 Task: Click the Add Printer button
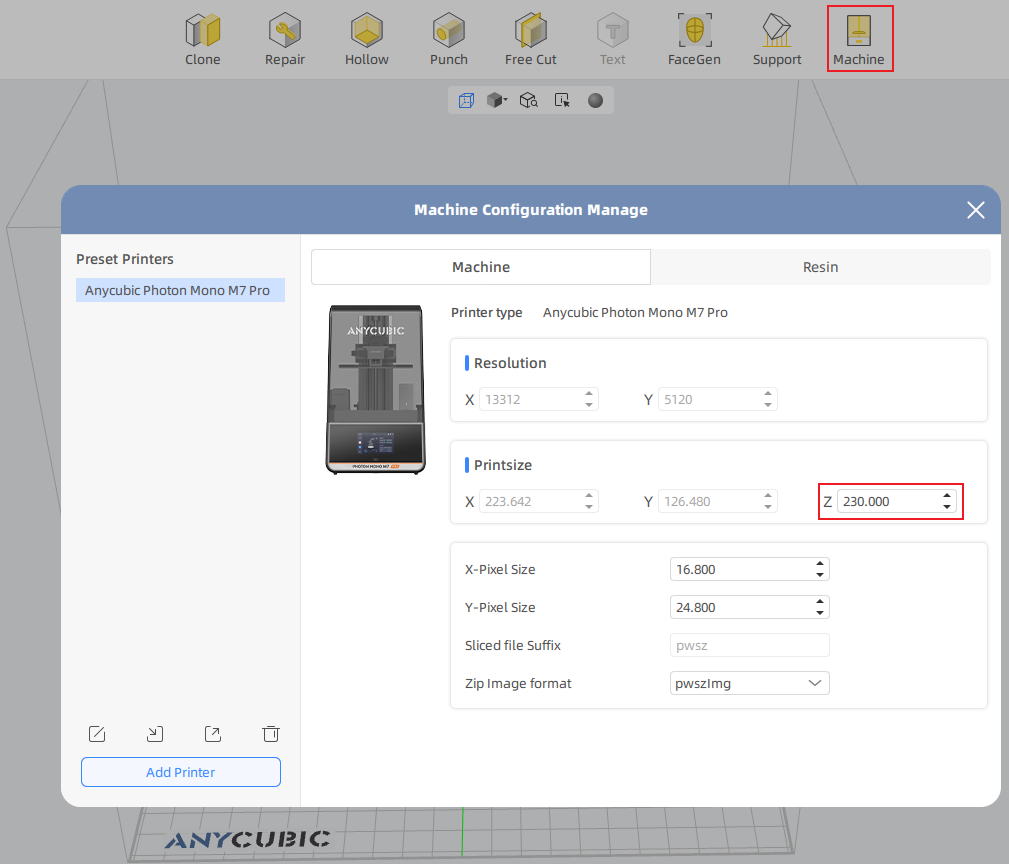click(x=181, y=772)
